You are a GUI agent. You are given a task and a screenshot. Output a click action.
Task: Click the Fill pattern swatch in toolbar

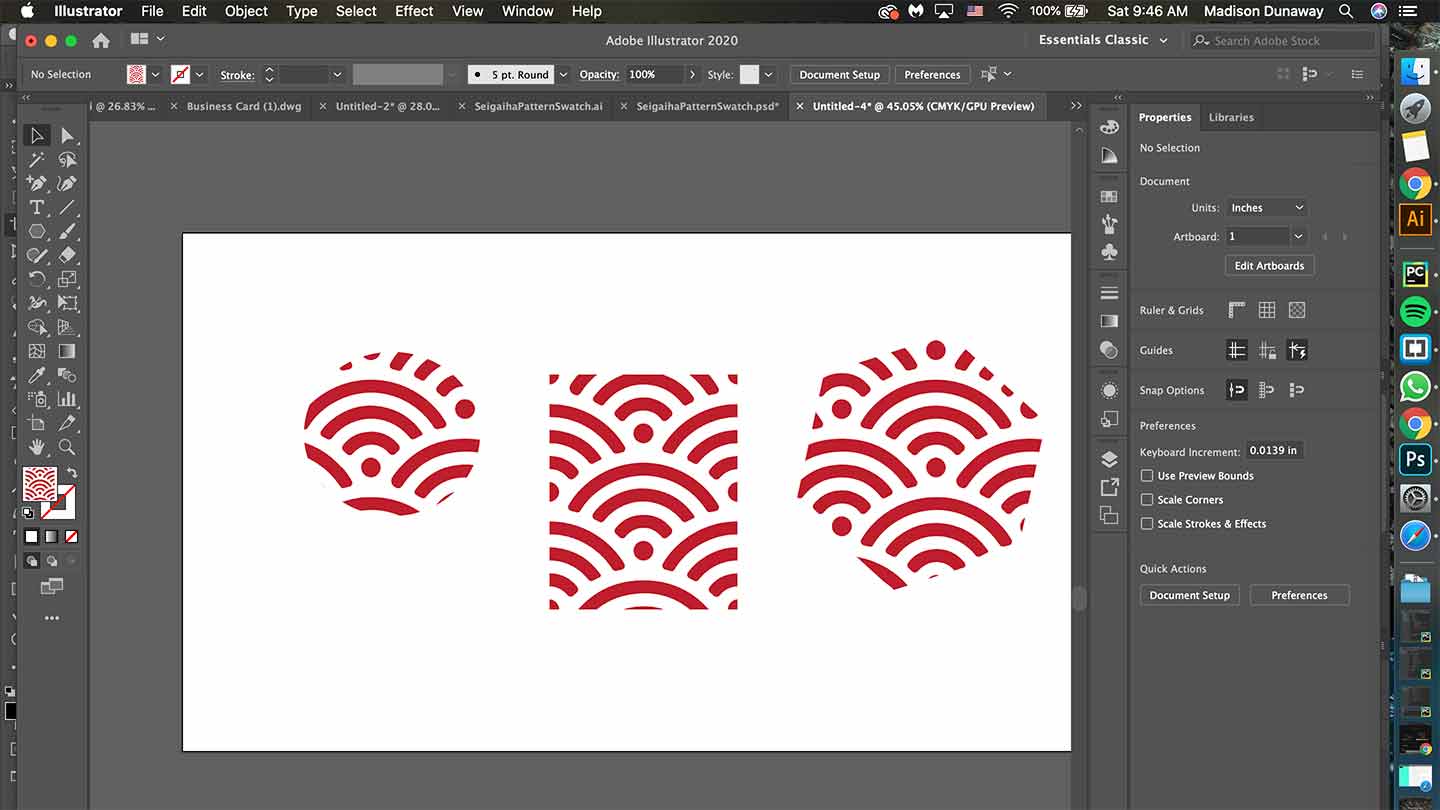tap(40, 484)
